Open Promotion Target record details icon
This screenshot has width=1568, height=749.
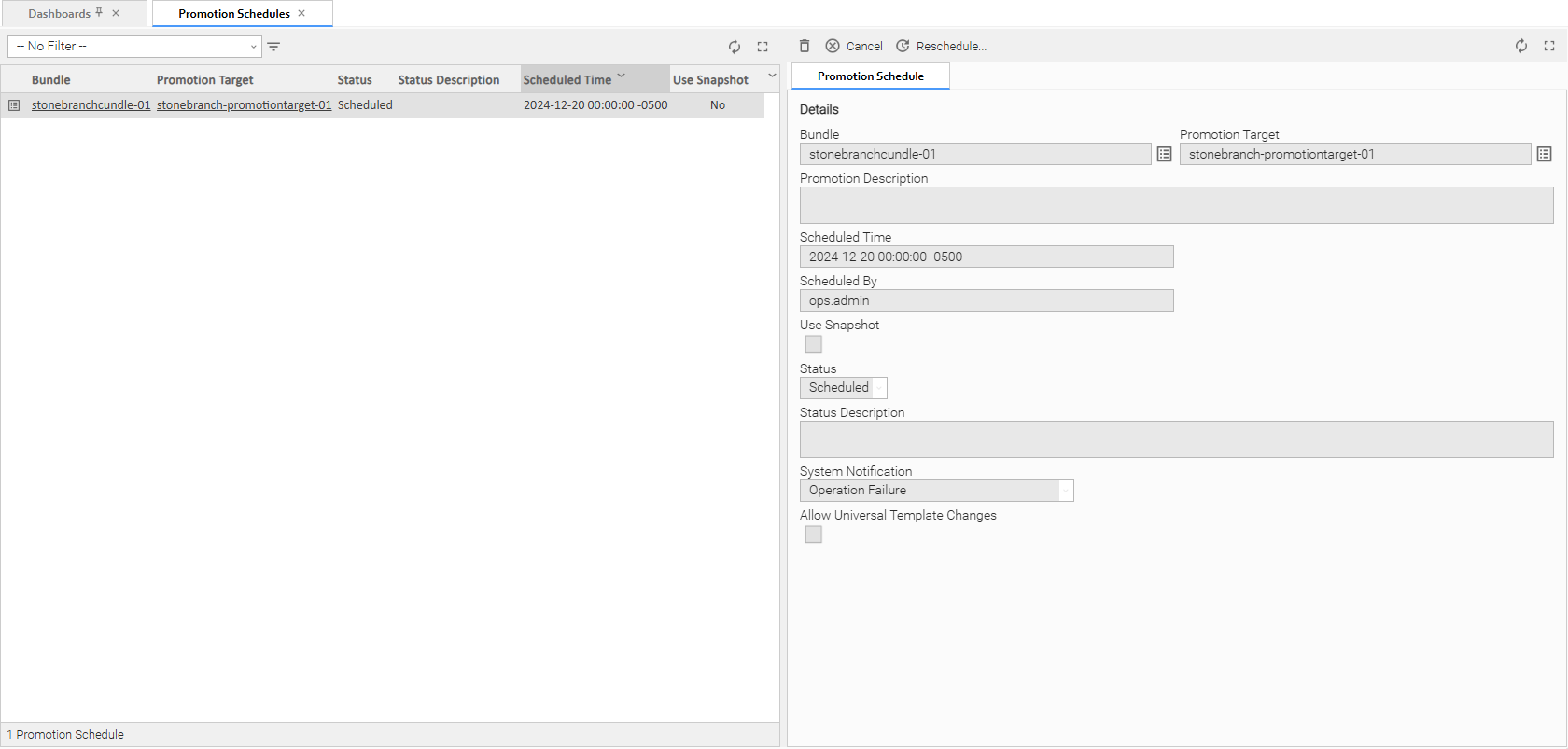click(1544, 155)
